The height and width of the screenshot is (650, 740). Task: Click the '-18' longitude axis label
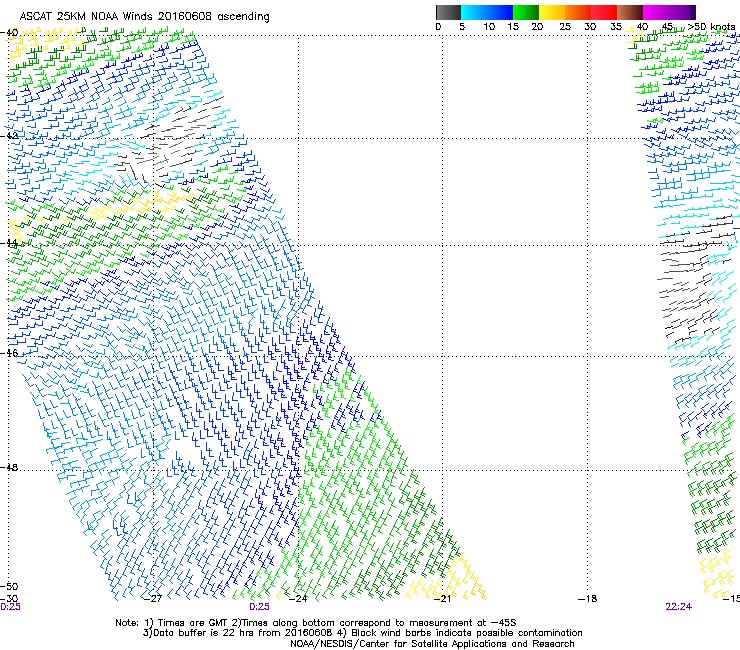[x=588, y=599]
